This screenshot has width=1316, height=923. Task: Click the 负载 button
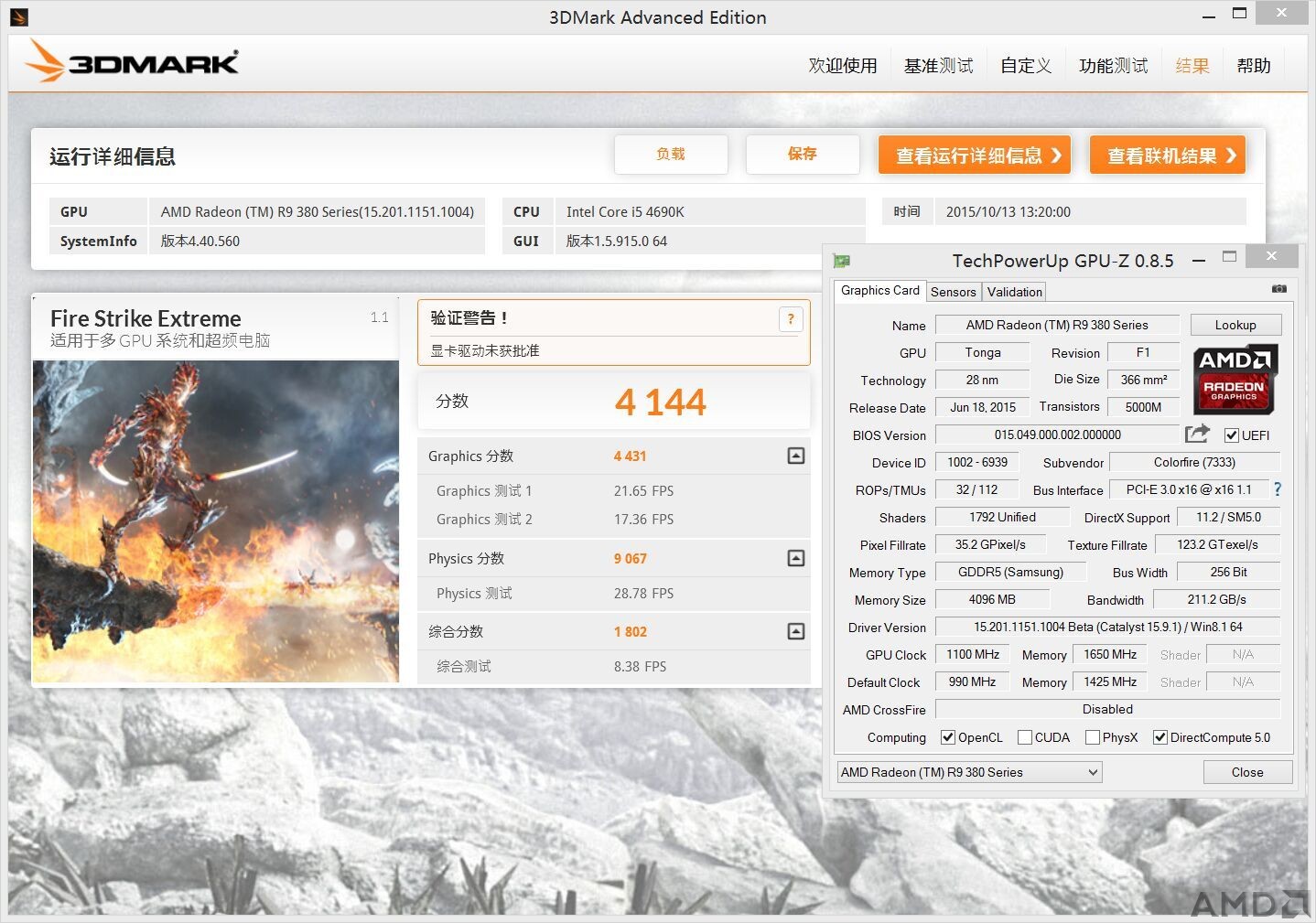coord(671,155)
